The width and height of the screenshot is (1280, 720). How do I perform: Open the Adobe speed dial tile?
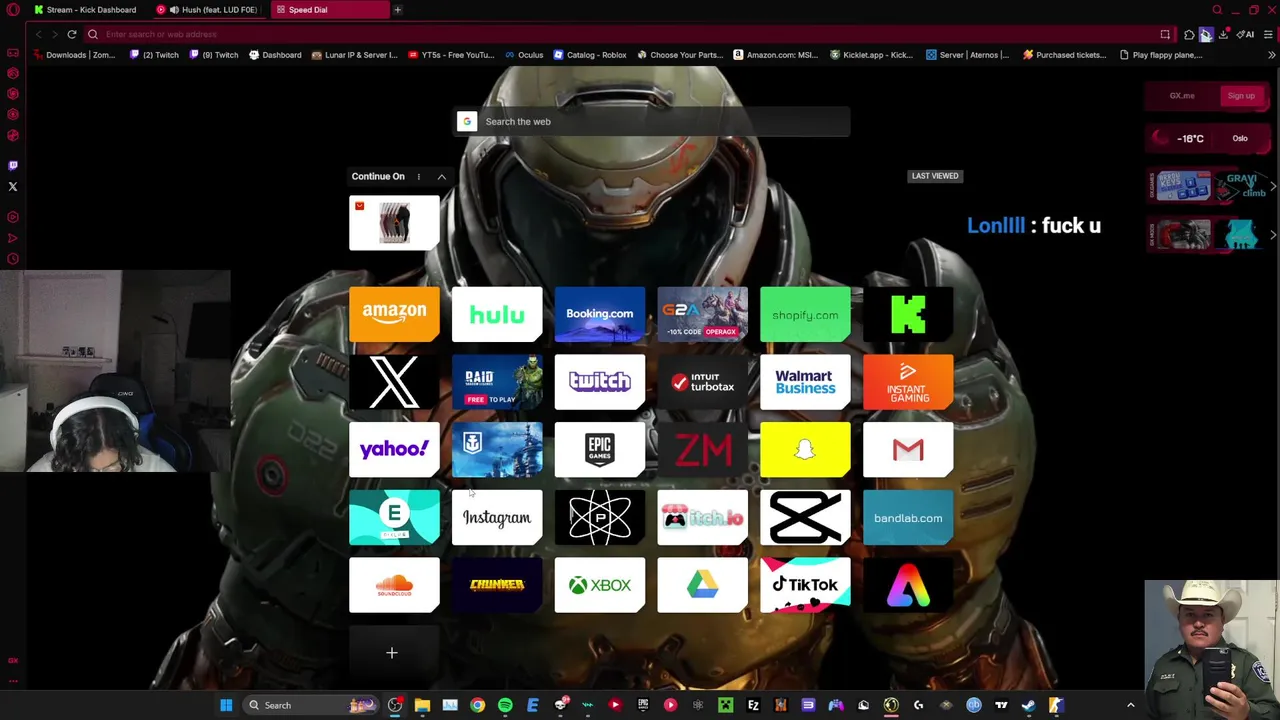point(908,585)
